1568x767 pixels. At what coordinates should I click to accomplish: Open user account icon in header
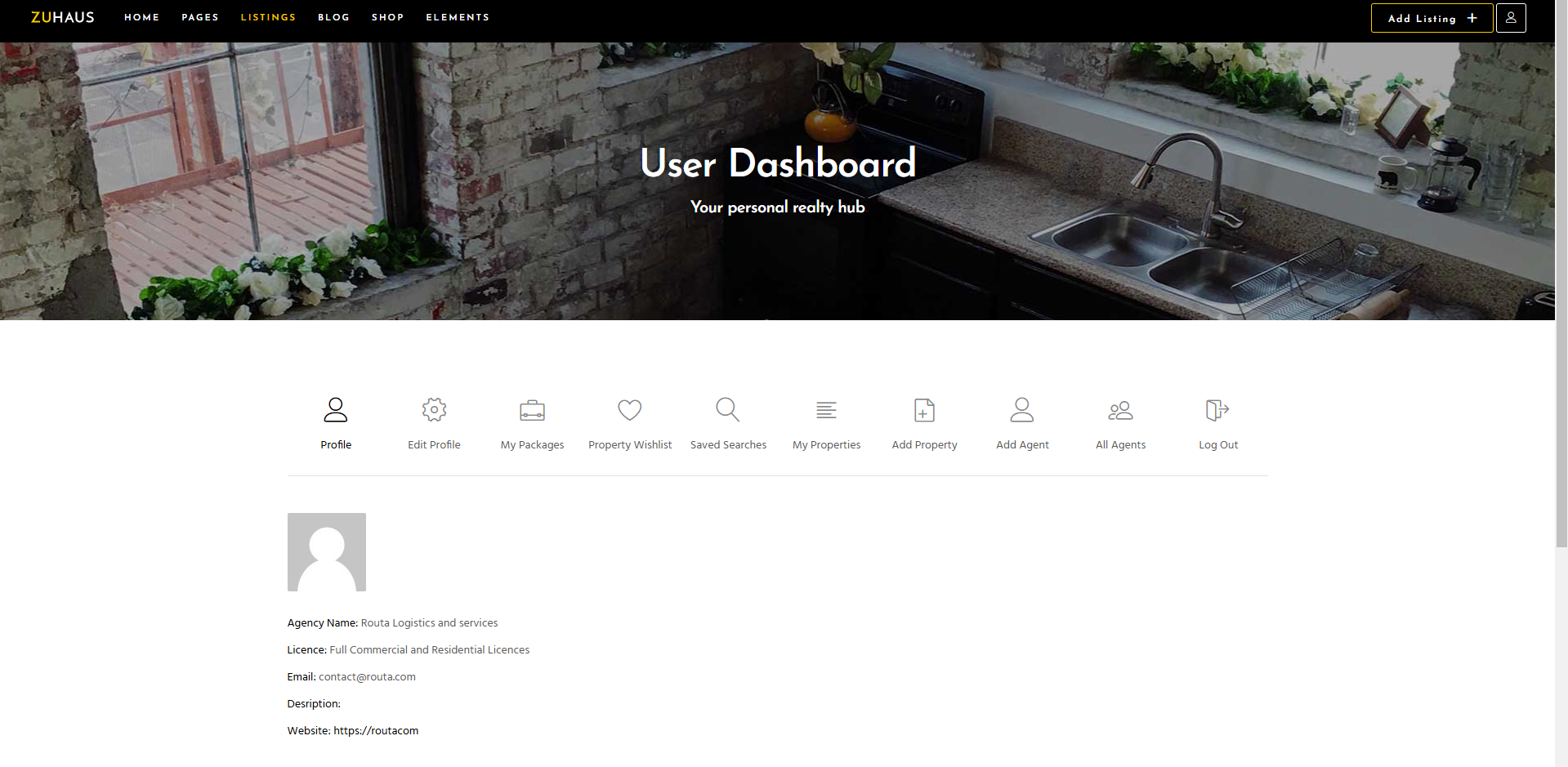[x=1511, y=18]
